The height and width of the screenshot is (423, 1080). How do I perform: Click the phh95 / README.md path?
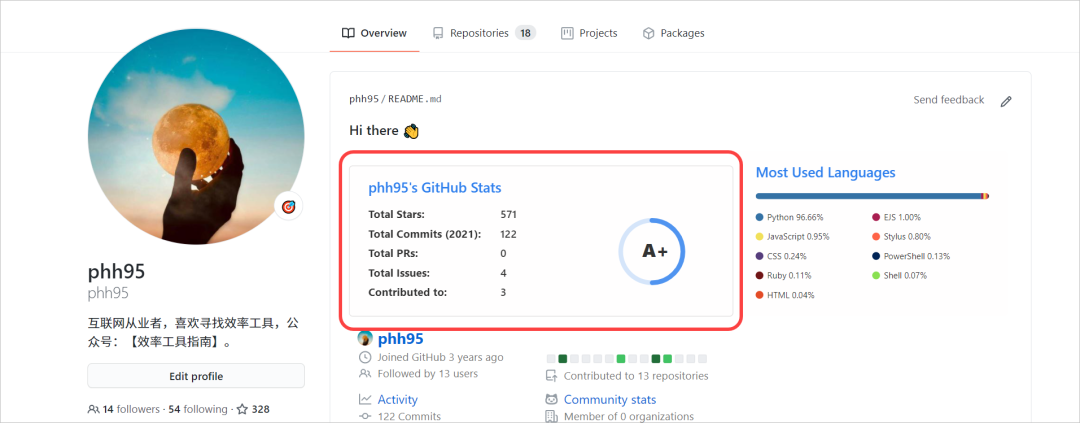(395, 99)
